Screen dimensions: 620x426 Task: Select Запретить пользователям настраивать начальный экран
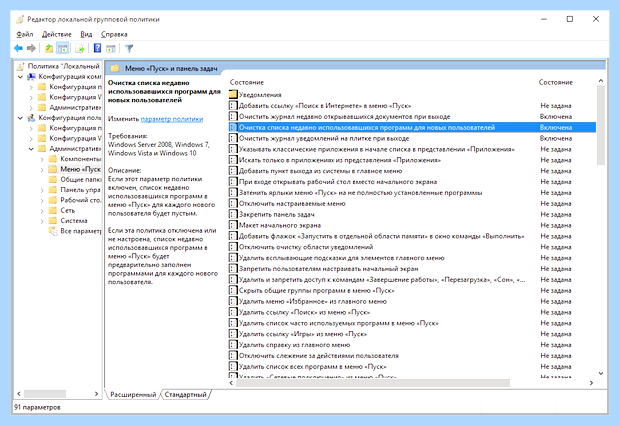[329, 269]
